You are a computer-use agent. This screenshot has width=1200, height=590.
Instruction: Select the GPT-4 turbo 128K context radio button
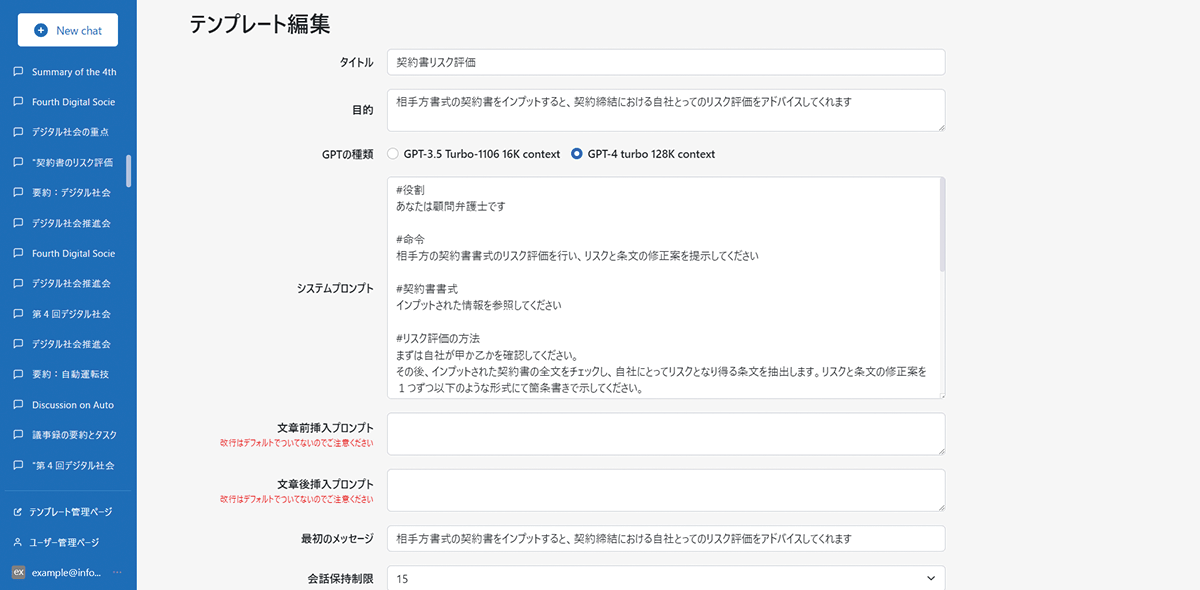pyautogui.click(x=575, y=154)
